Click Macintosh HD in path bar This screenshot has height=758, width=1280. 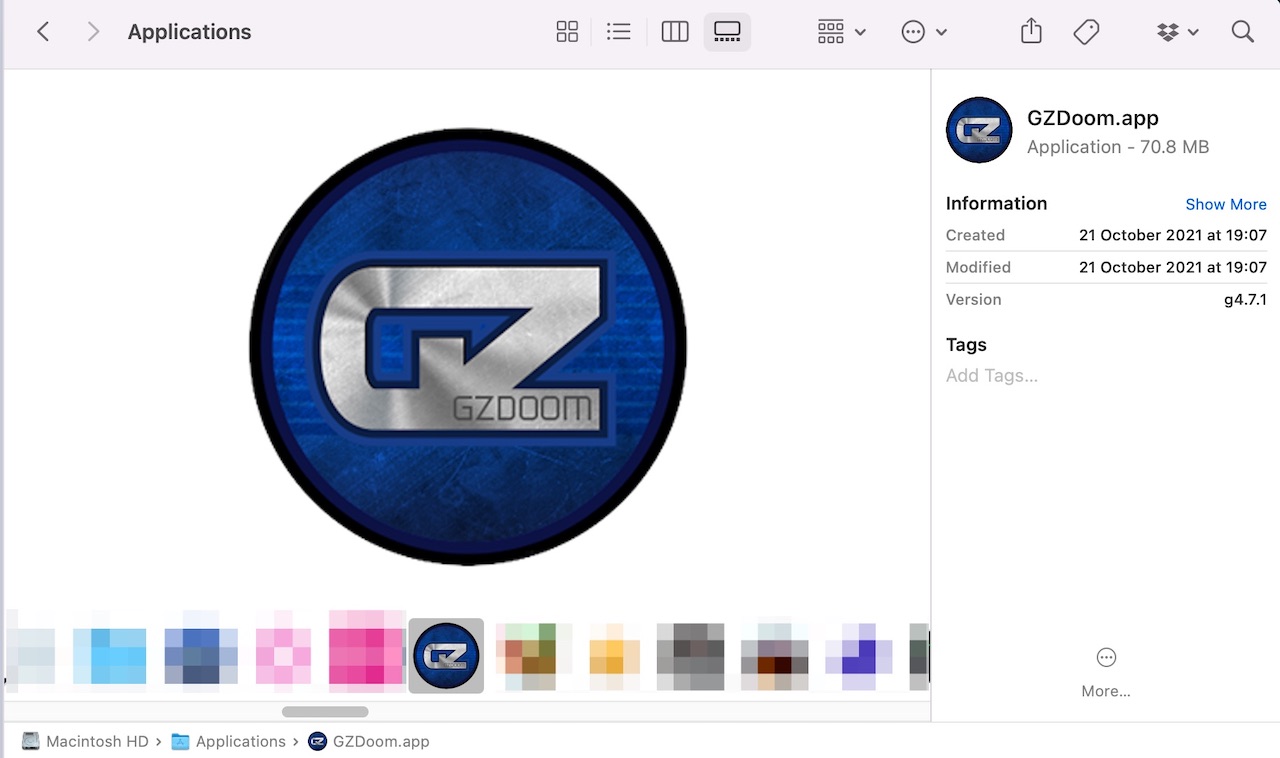[85, 742]
